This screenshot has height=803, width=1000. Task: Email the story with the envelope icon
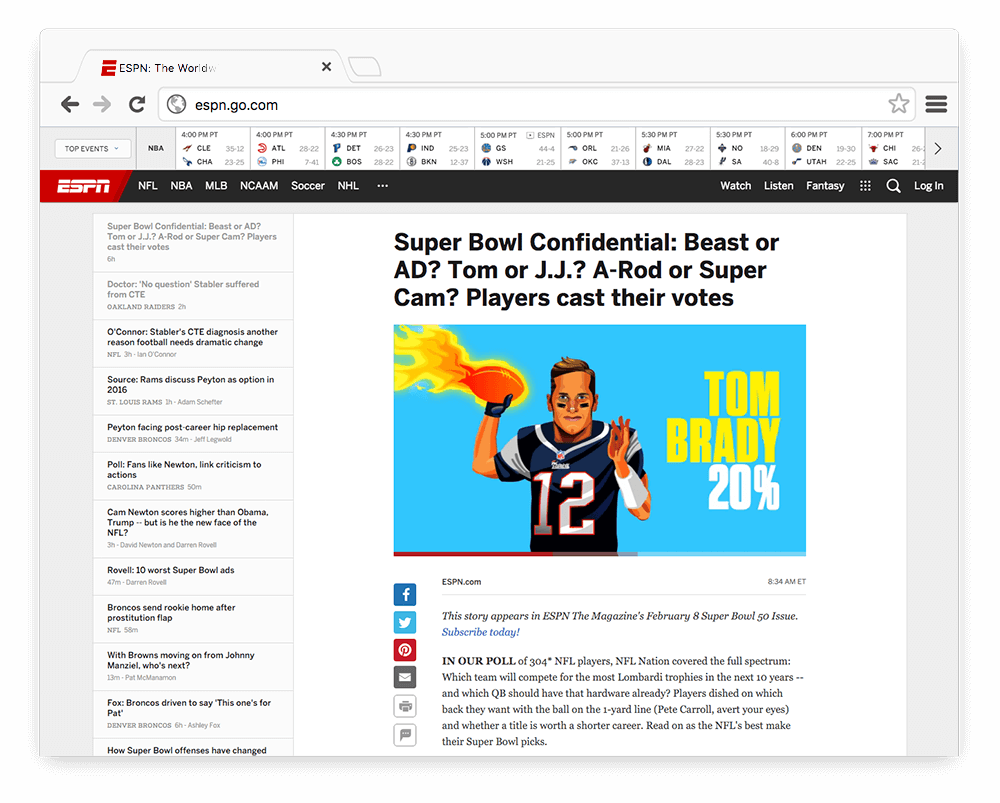[405, 677]
